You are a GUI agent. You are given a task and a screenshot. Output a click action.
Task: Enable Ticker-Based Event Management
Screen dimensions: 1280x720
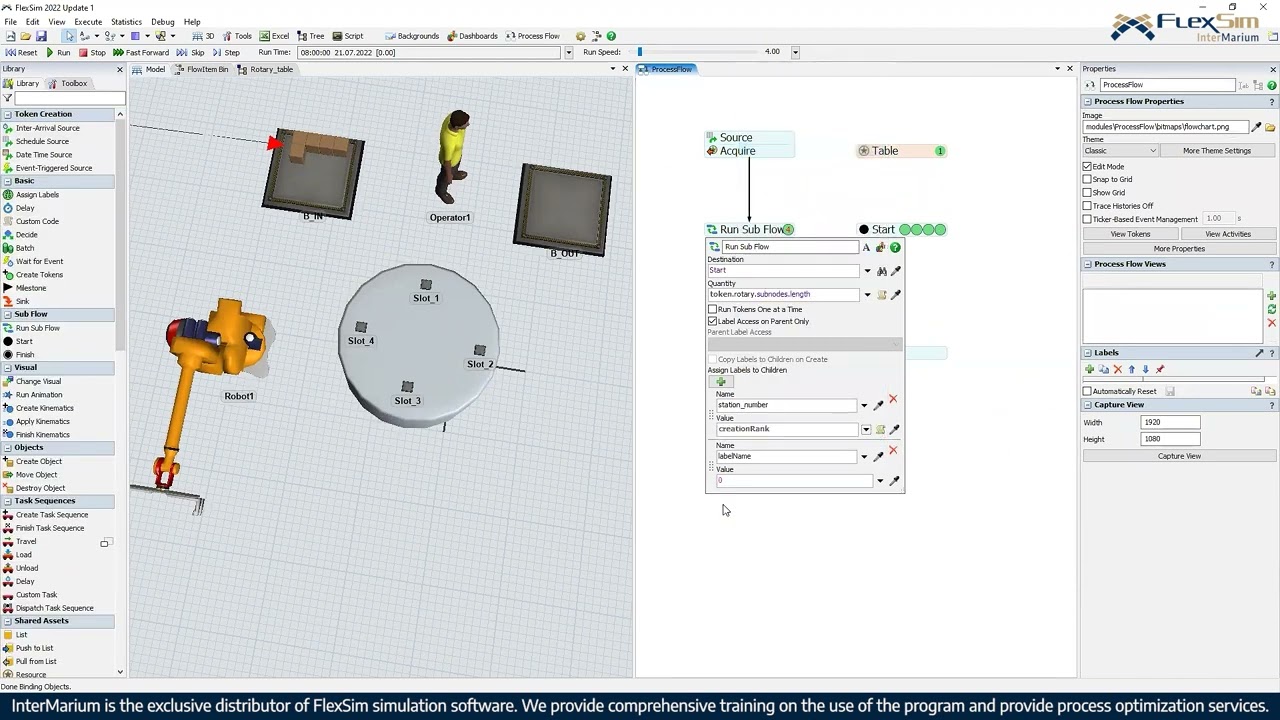point(1087,219)
